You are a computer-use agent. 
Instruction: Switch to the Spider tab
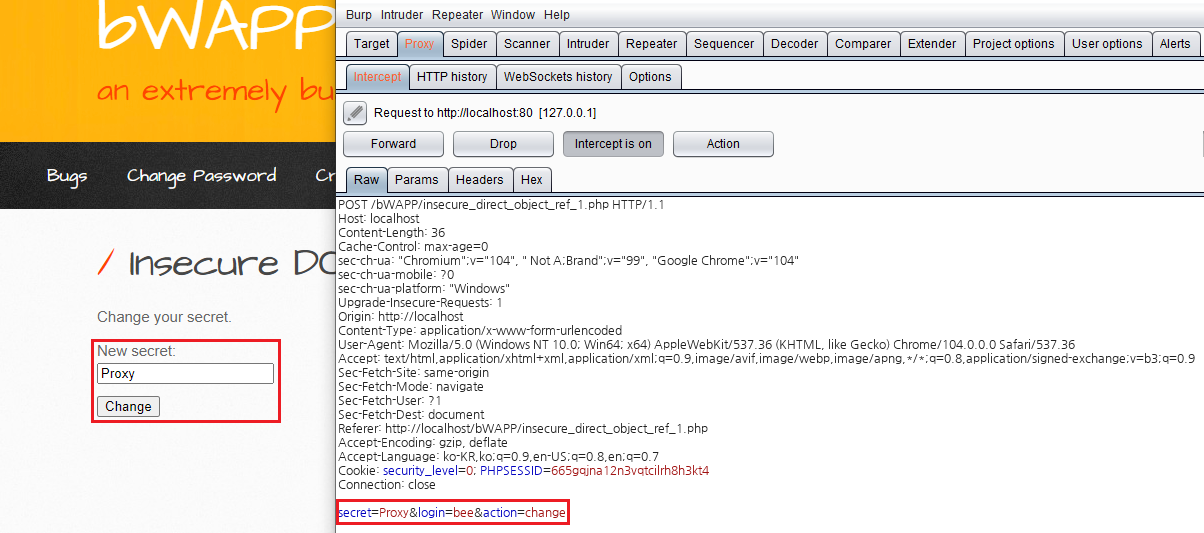pos(469,44)
